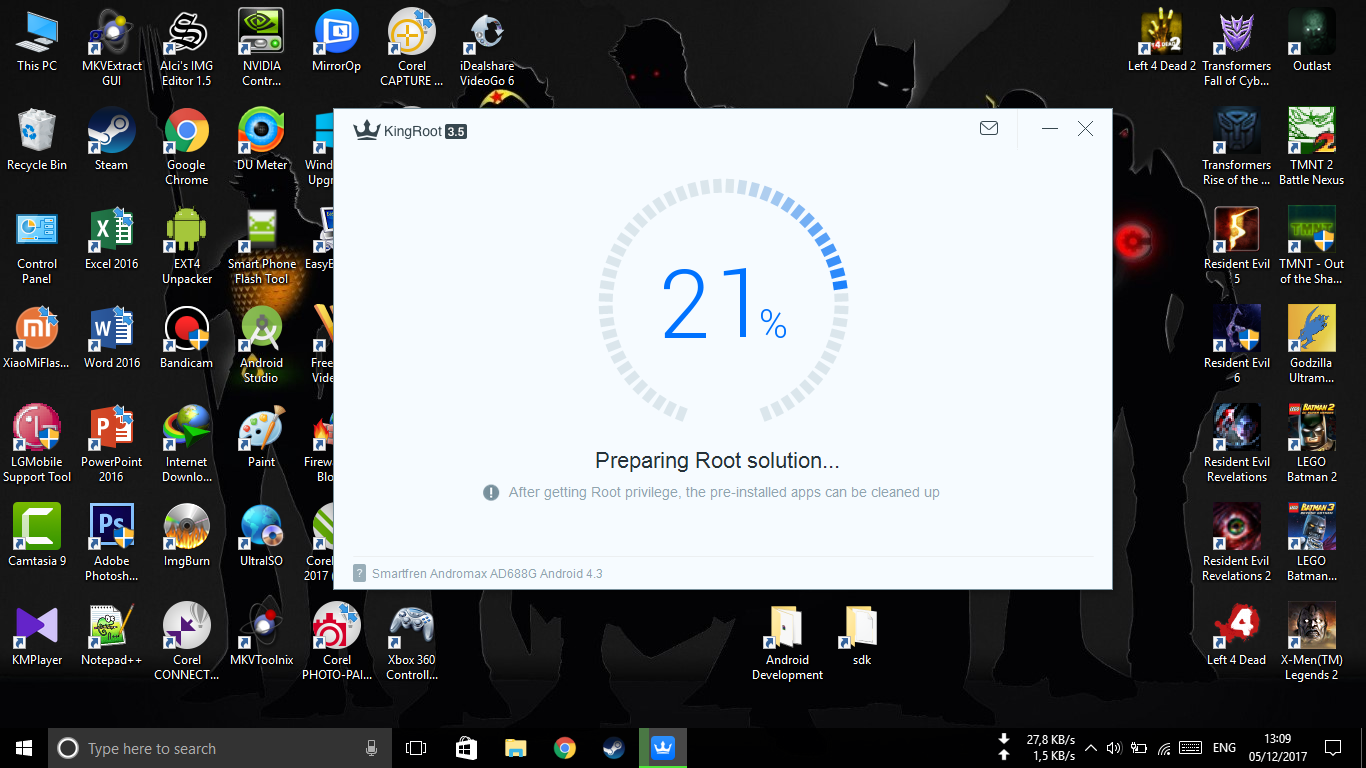Open UltraISO from the desktop
Image resolution: width=1366 pixels, height=768 pixels.
coord(262,536)
